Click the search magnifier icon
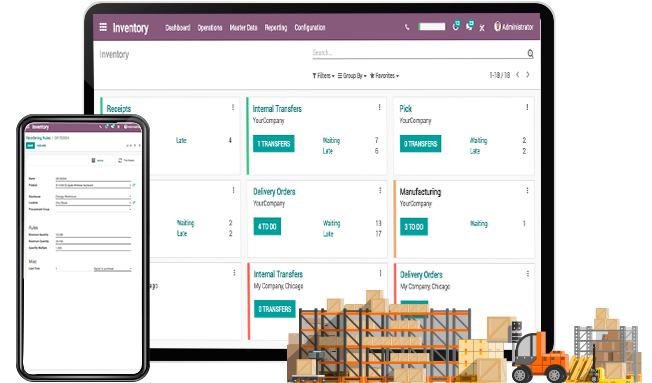 click(x=530, y=53)
